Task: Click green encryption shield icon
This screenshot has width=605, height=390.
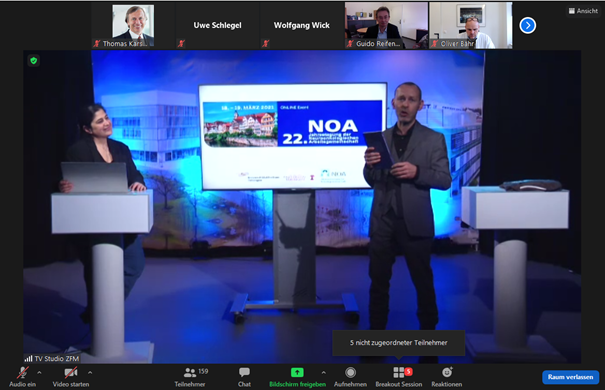Action: (x=34, y=61)
